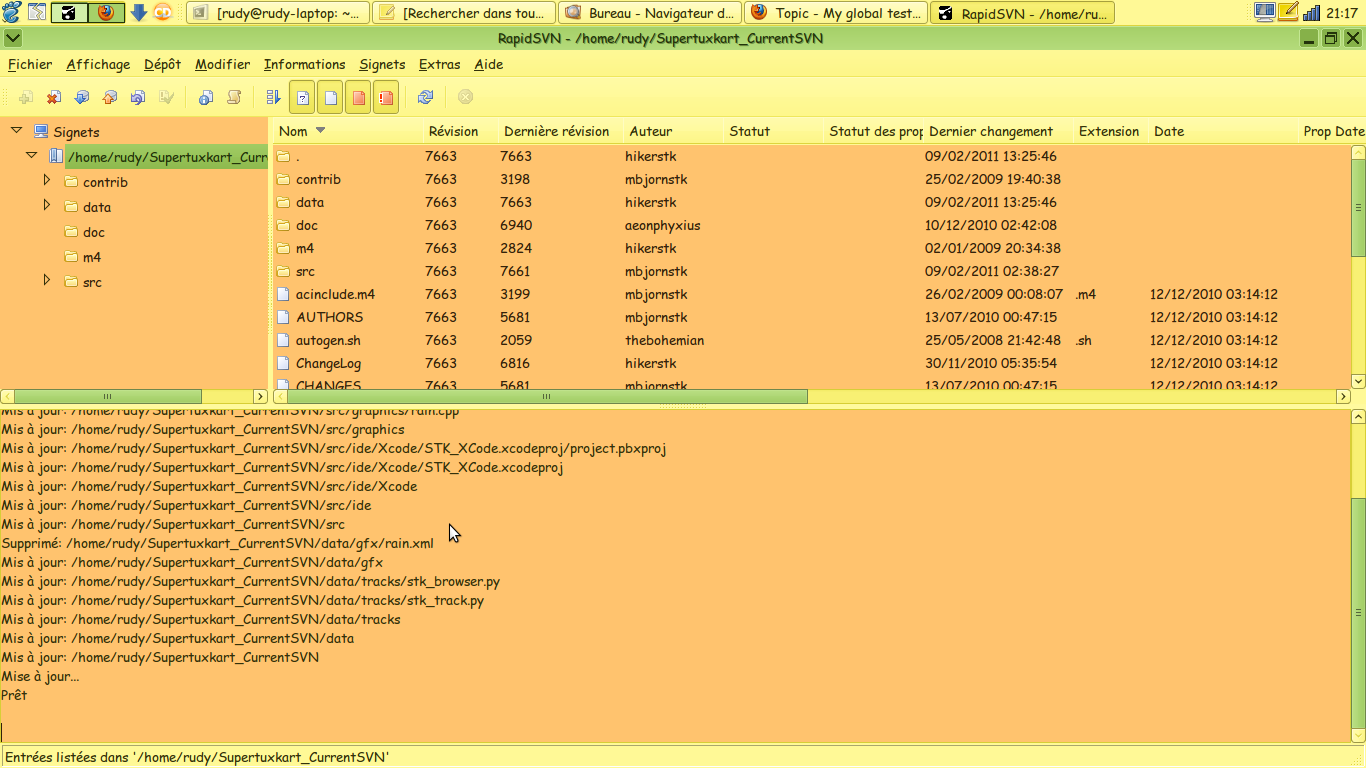The image size is (1366, 768).
Task: Switch to the terminal rudy@rudy-laptop taskbar window
Action: 277,13
